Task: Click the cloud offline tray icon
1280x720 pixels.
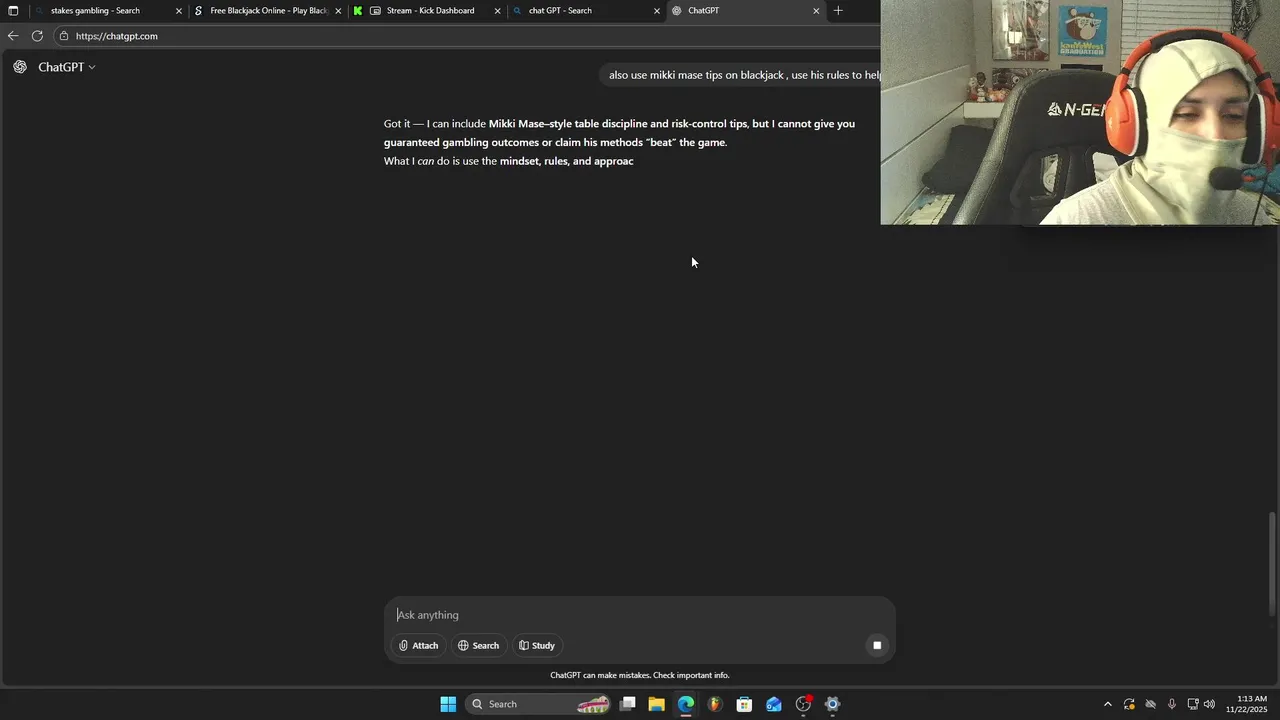Action: 1150,704
